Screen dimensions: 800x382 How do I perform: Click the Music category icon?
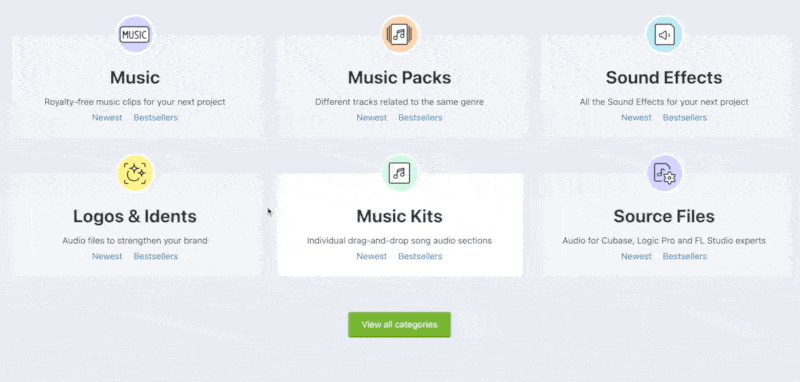(x=135, y=35)
